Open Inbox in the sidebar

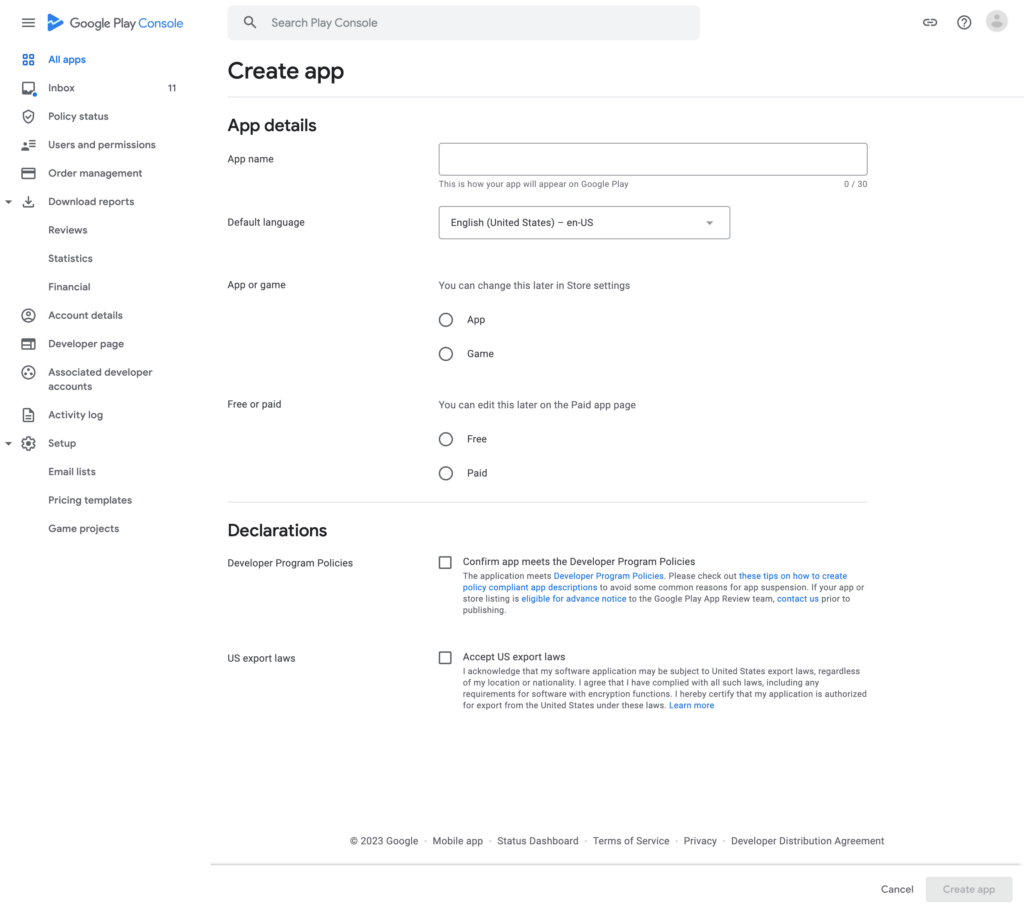(x=61, y=88)
